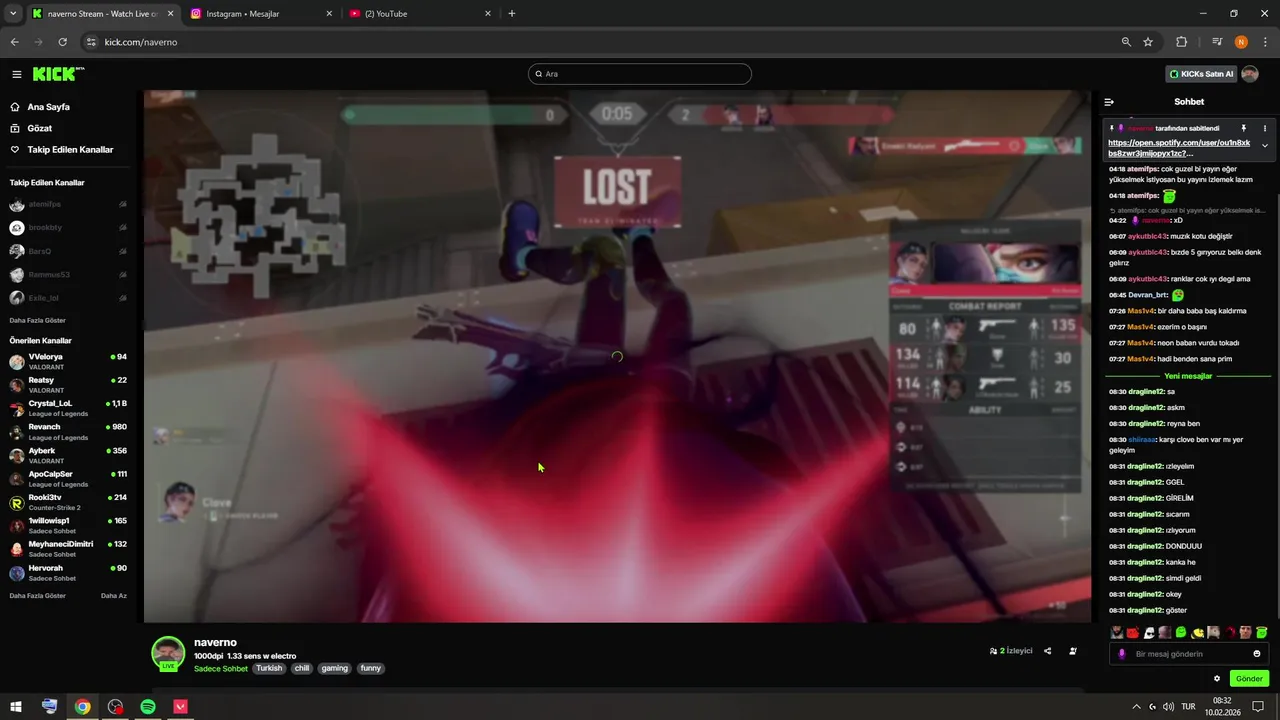Click the Yeni mesajlar divider

[1188, 376]
